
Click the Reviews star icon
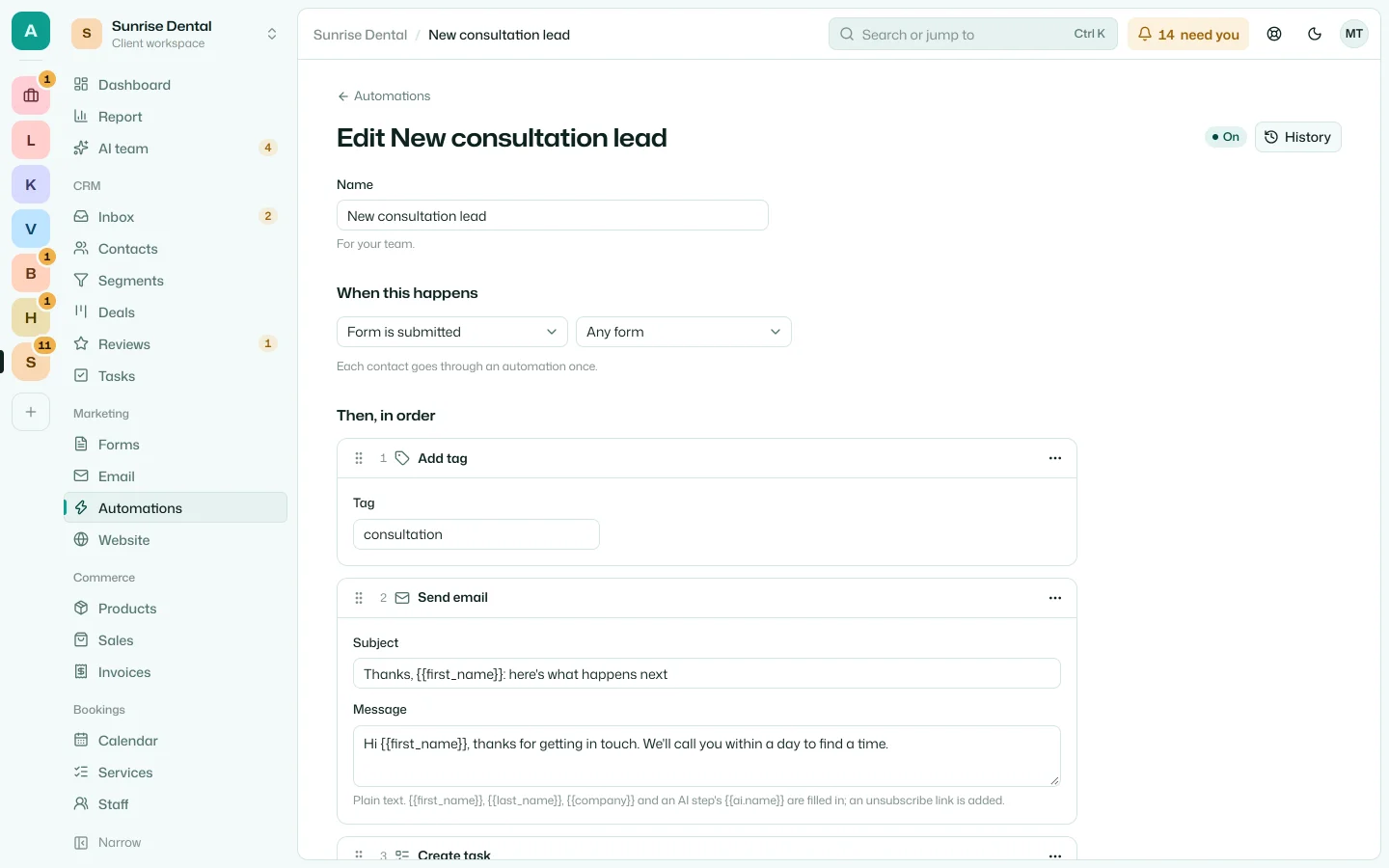pyautogui.click(x=81, y=344)
